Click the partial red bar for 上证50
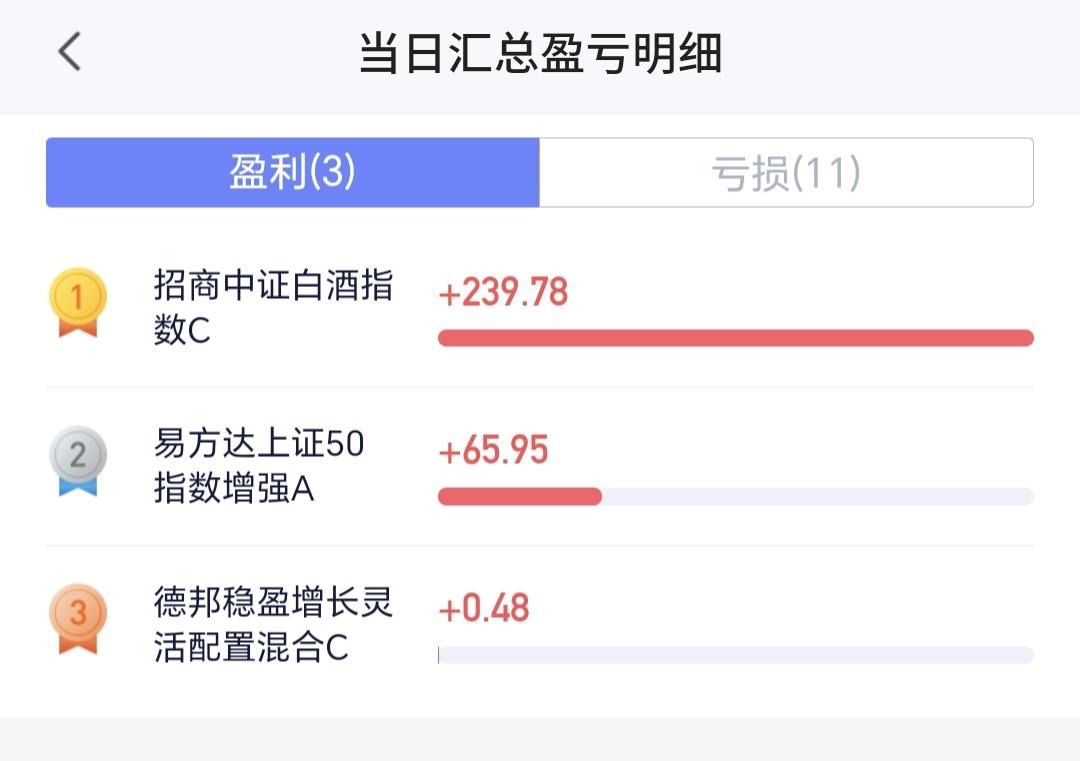The width and height of the screenshot is (1080, 761). click(x=520, y=496)
